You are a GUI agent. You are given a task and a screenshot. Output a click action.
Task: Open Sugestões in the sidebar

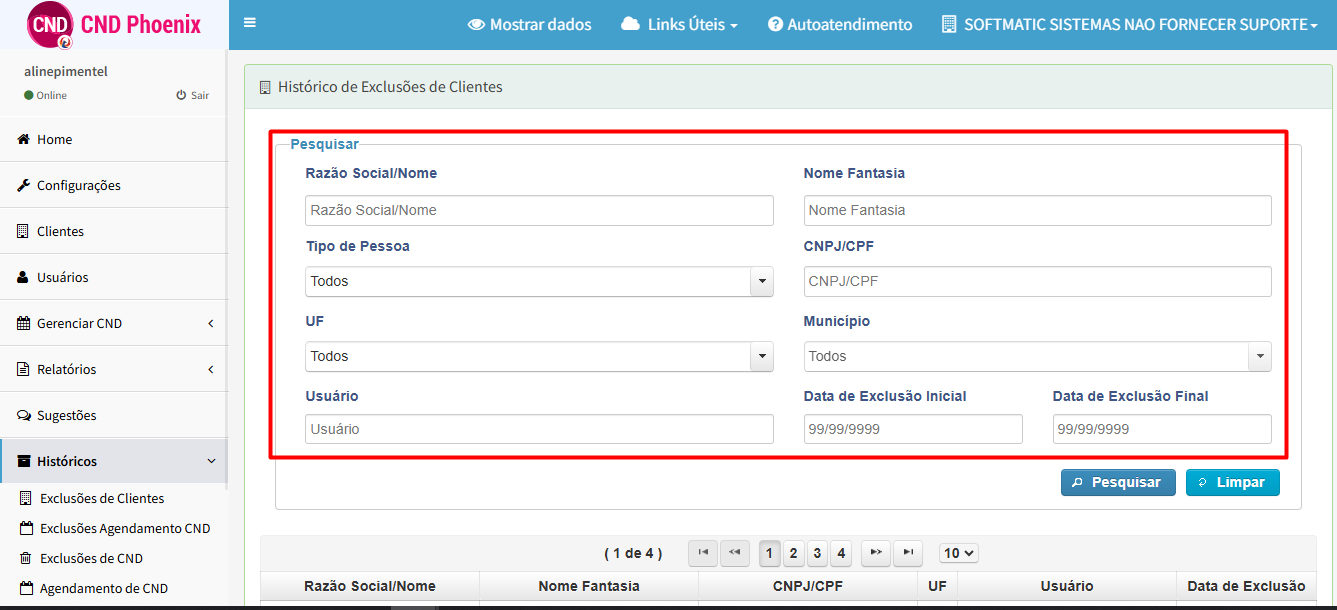click(114, 415)
